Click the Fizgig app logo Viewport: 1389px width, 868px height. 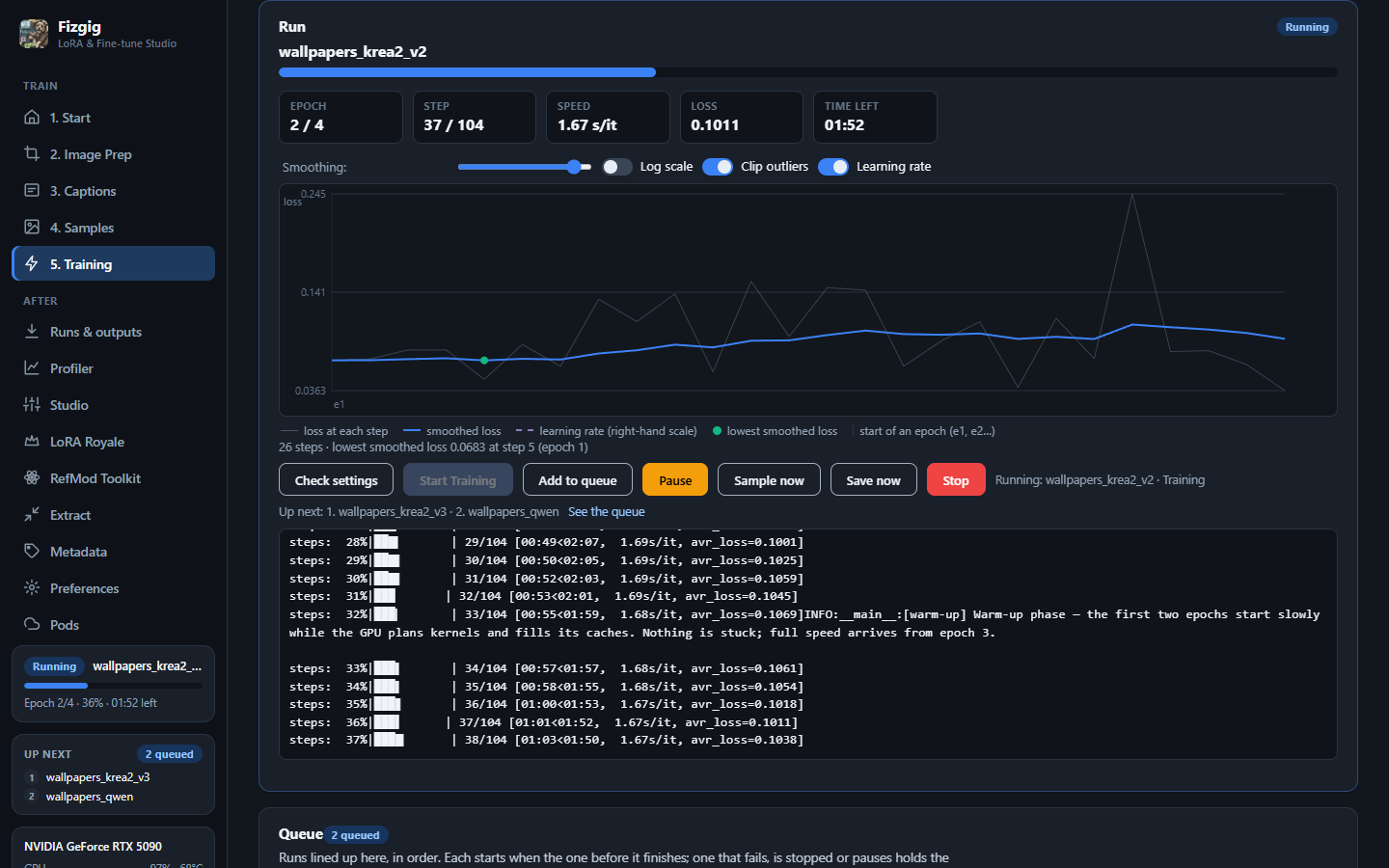point(34,34)
